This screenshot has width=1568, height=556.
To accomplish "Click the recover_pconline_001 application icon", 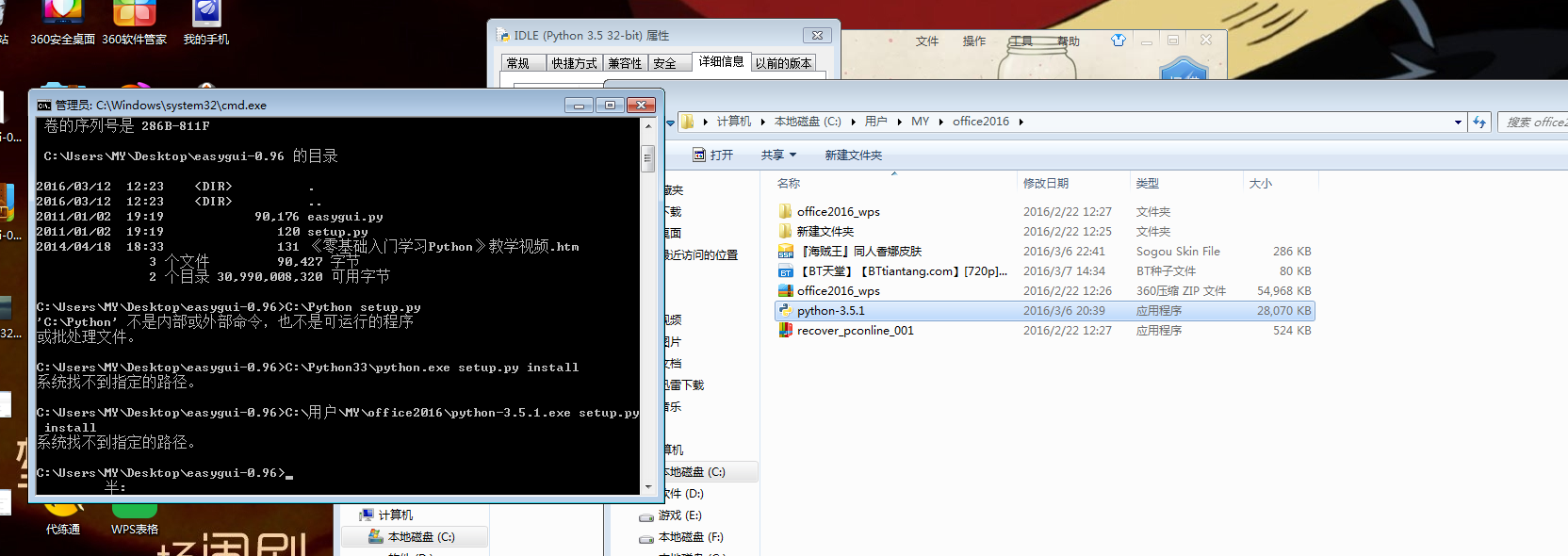I will [x=785, y=331].
